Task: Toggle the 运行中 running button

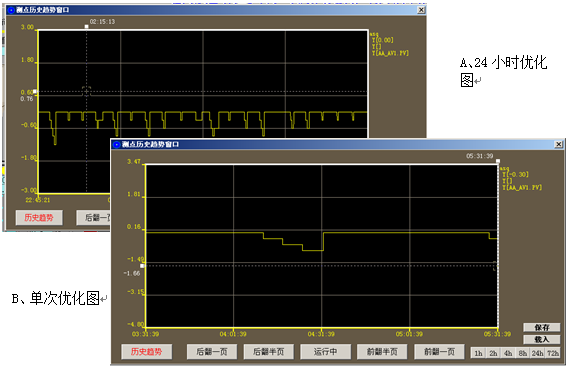Action: point(326,352)
